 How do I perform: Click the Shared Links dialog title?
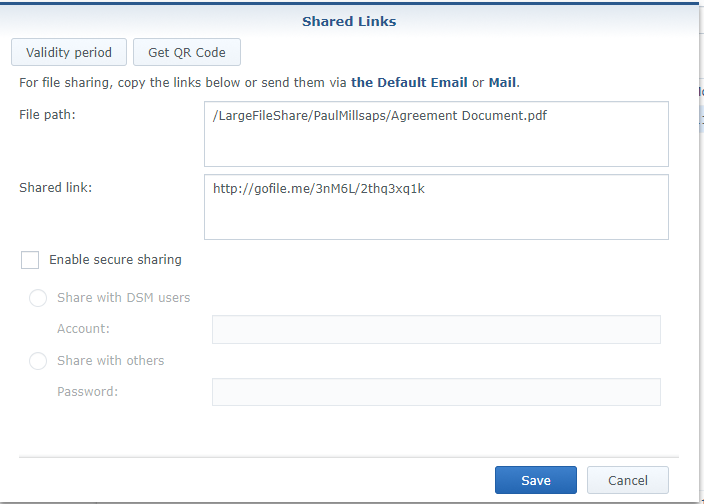349,22
